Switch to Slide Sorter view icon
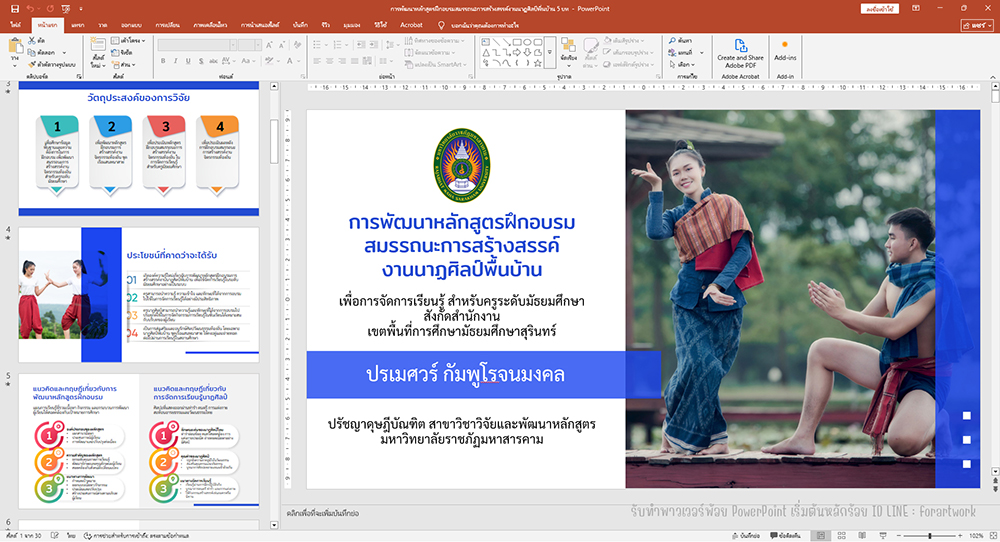The height and width of the screenshot is (542, 1000). click(x=841, y=536)
